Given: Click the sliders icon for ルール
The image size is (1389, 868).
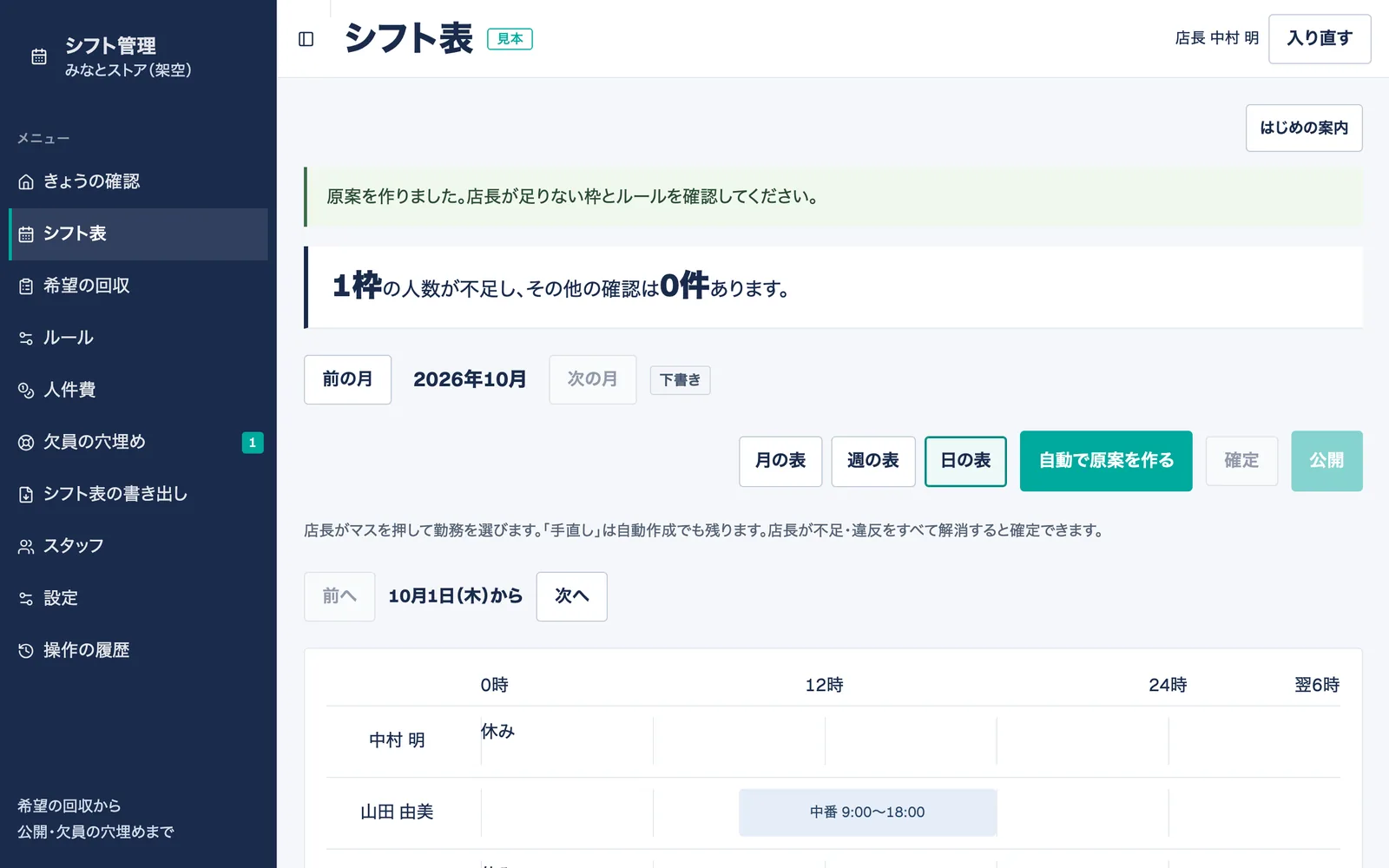Looking at the screenshot, I should tap(26, 339).
